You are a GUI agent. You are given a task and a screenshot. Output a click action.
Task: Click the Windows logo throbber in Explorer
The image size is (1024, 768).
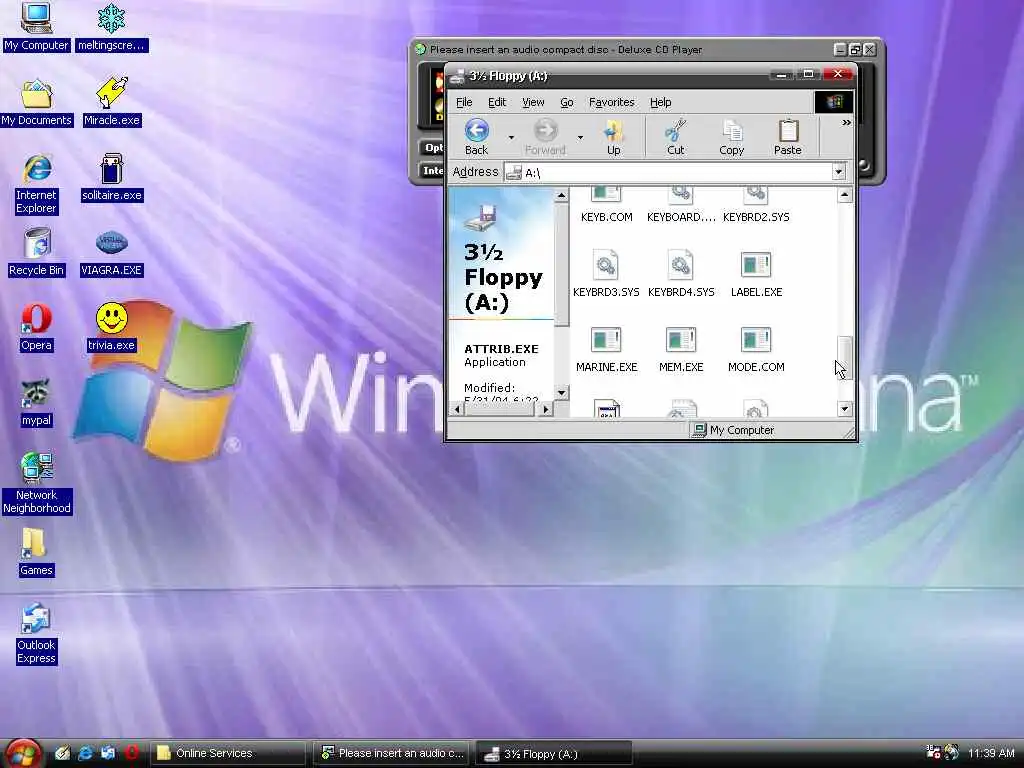pos(834,102)
